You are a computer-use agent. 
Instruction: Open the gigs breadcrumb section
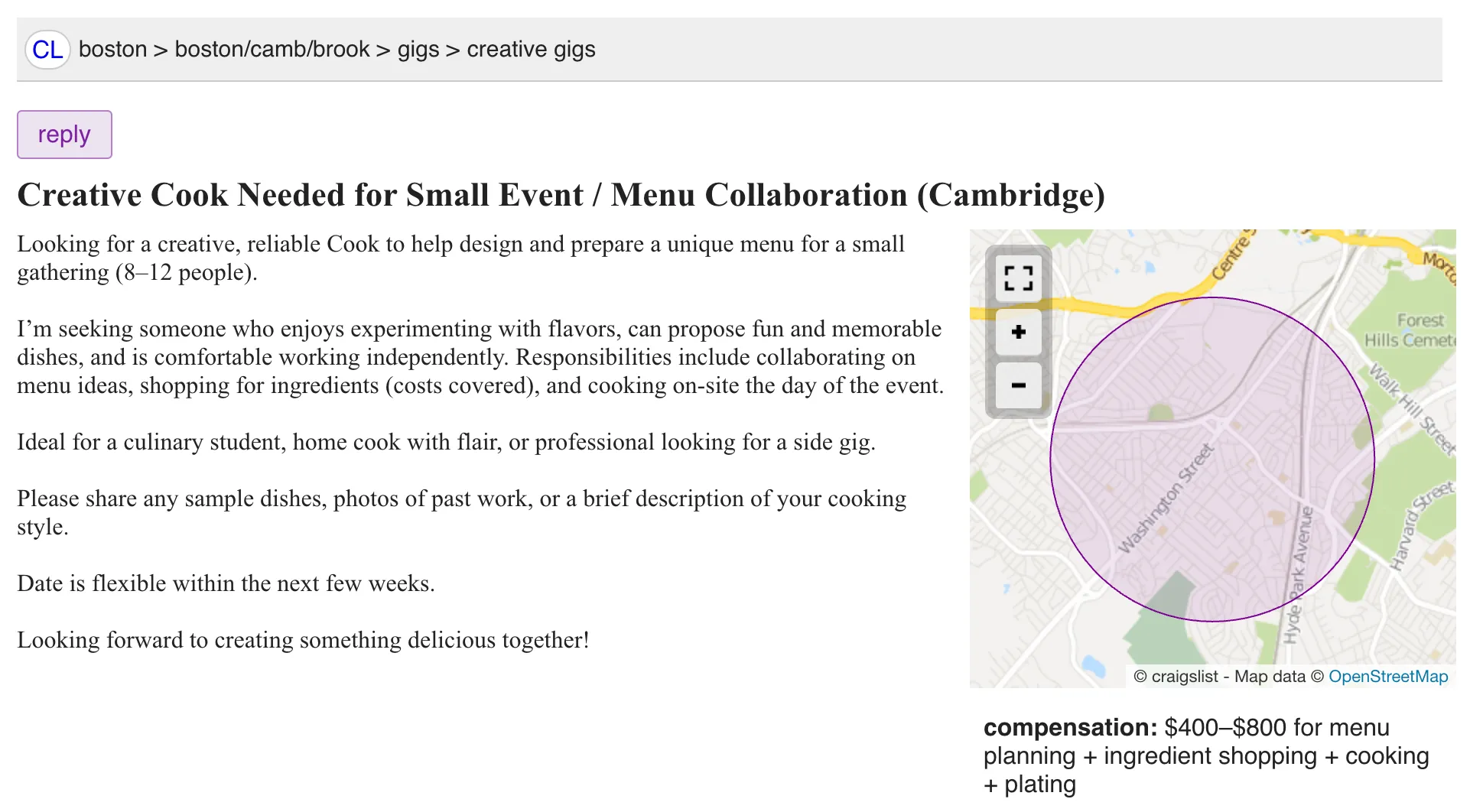(x=418, y=50)
